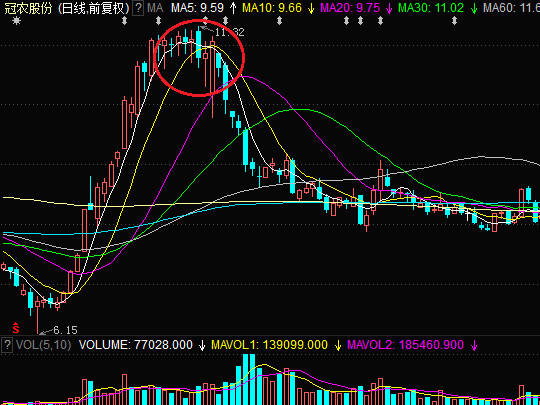The height and width of the screenshot is (405, 540).
Task: Click the magenta MAVOL2: 185460.900 value
Action: click(405, 344)
